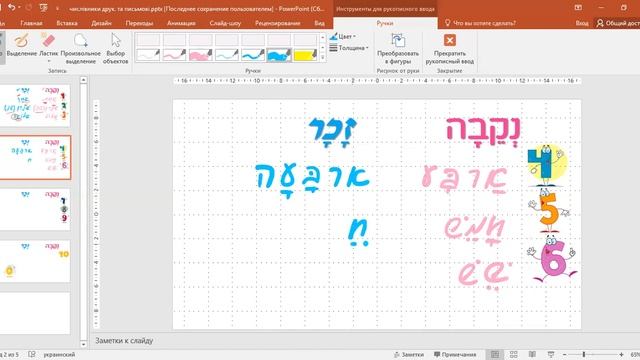The width and height of the screenshot is (640, 360).
Task: Choose the Произвольное выделение lasso tool
Action: [x=80, y=48]
